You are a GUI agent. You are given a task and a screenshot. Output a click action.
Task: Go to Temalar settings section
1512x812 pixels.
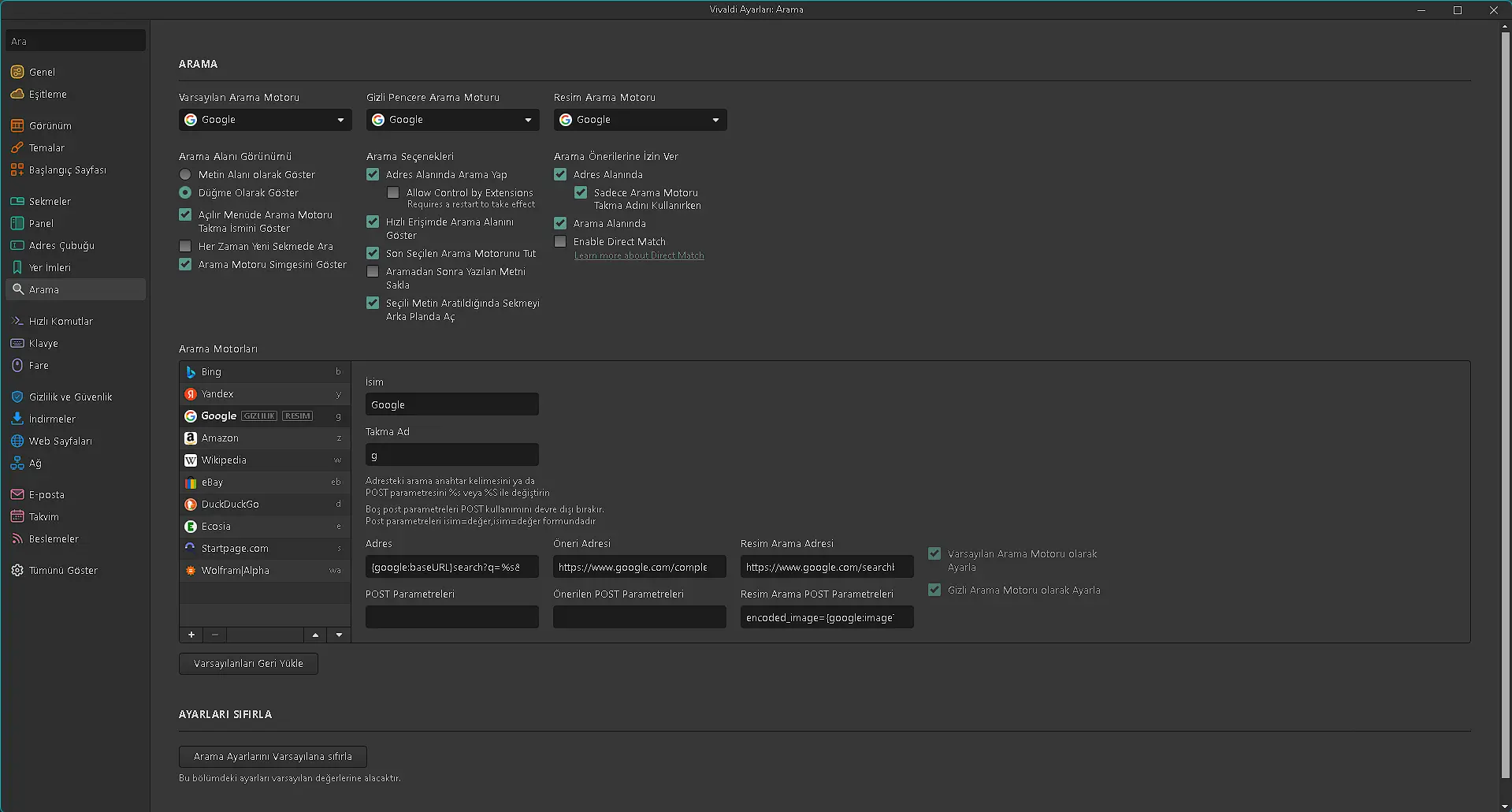(x=76, y=147)
